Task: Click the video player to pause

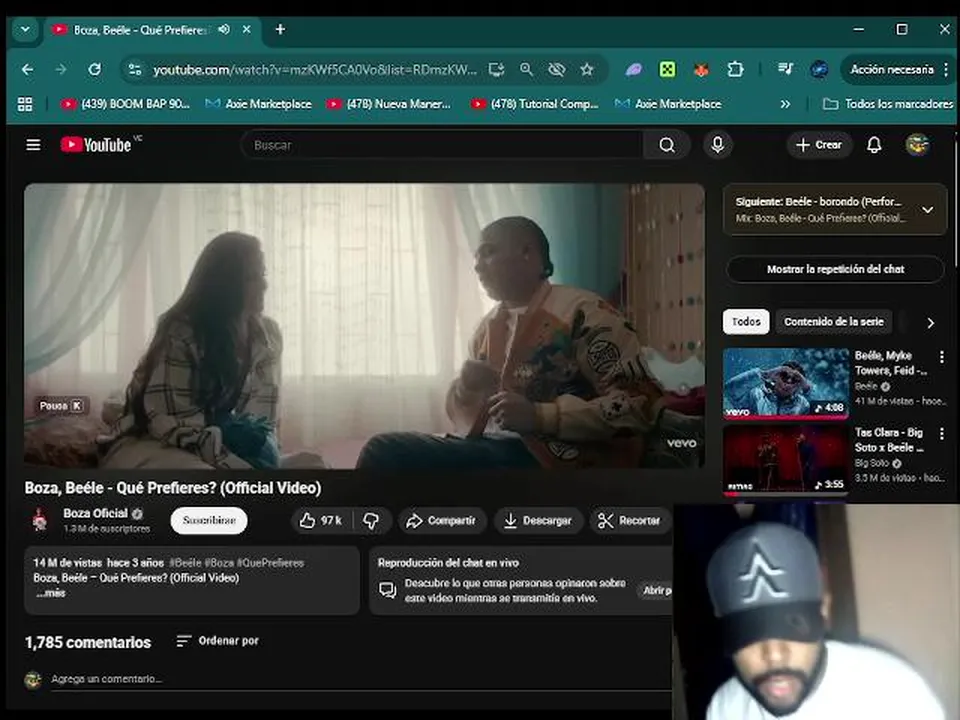Action: coord(364,326)
